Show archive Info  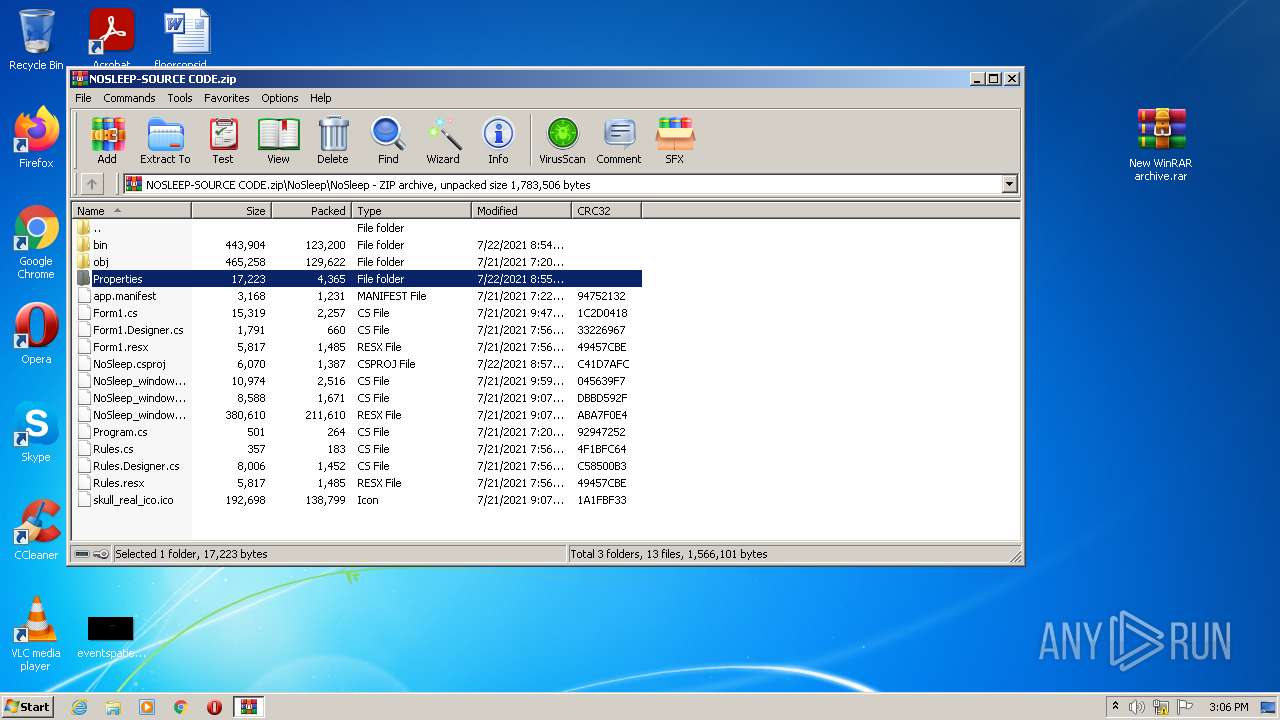coord(498,140)
